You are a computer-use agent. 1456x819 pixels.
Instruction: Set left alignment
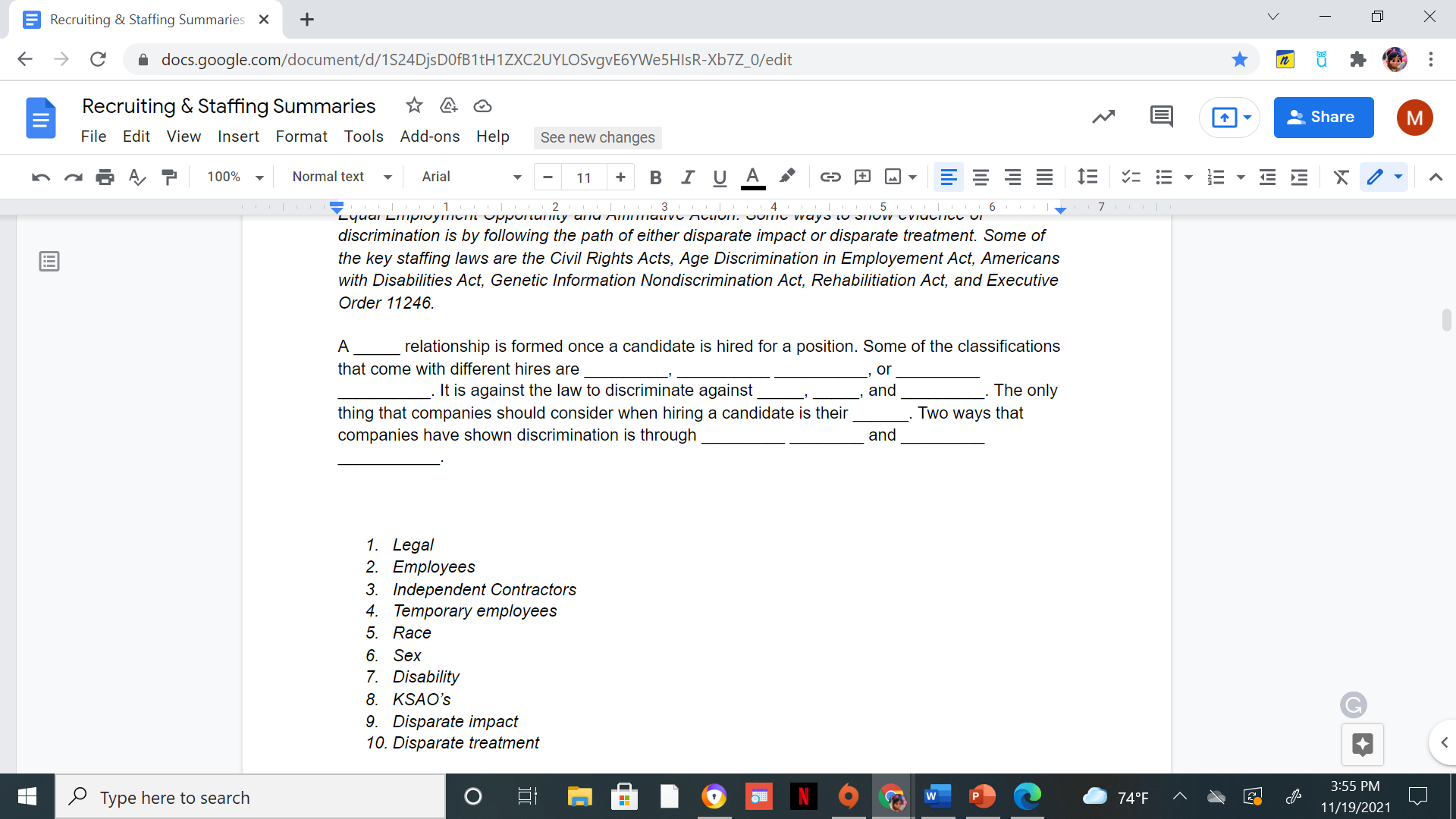point(948,177)
